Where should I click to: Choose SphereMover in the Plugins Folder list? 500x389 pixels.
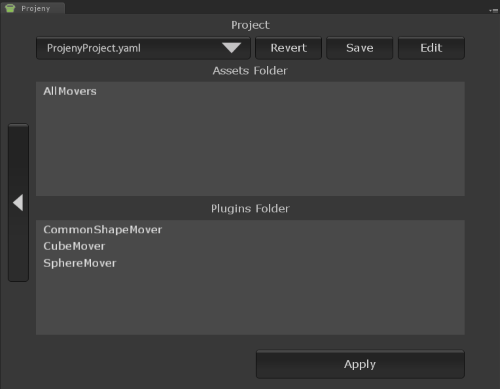[x=80, y=263]
